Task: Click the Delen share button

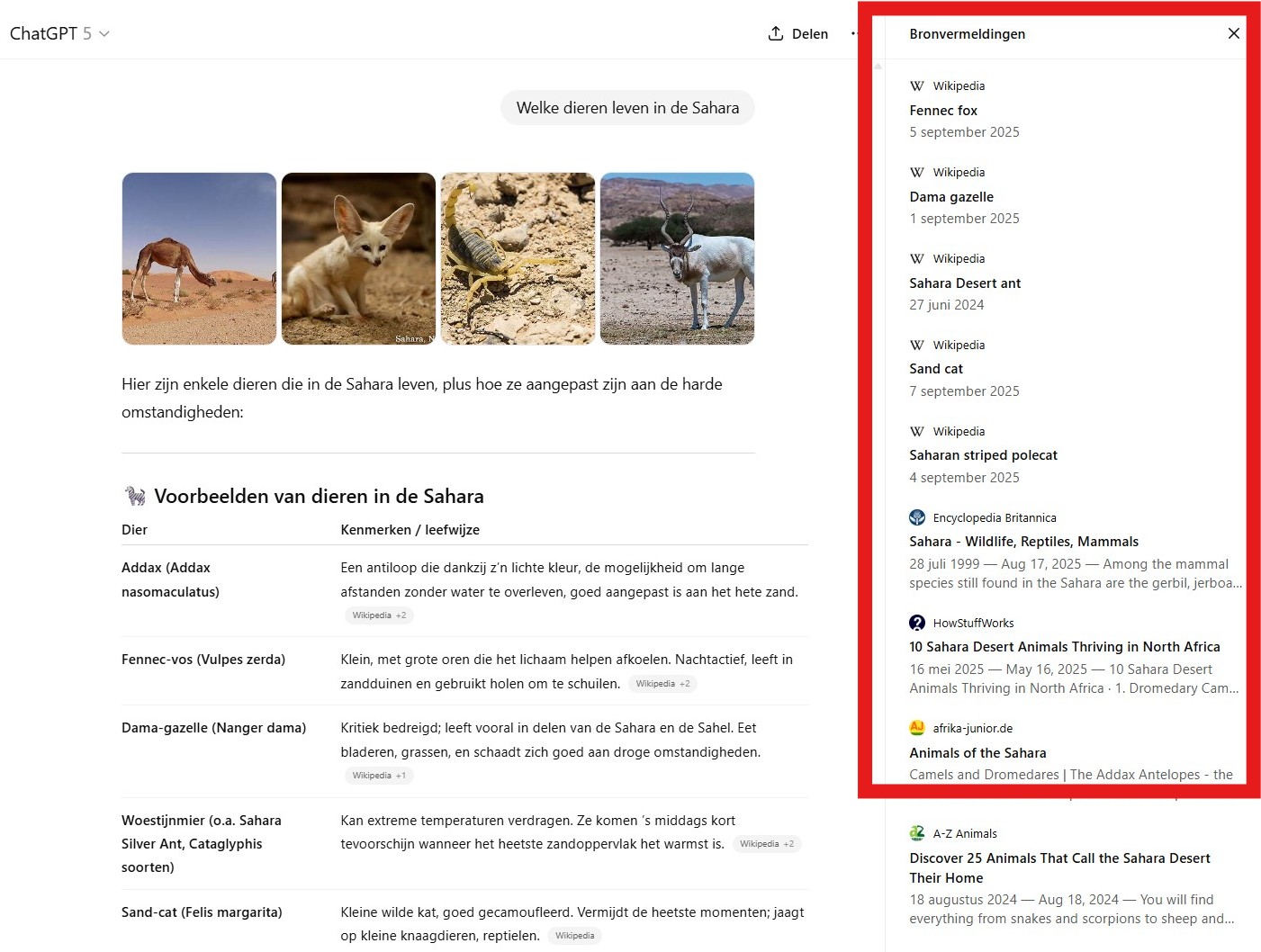Action: coord(798,33)
